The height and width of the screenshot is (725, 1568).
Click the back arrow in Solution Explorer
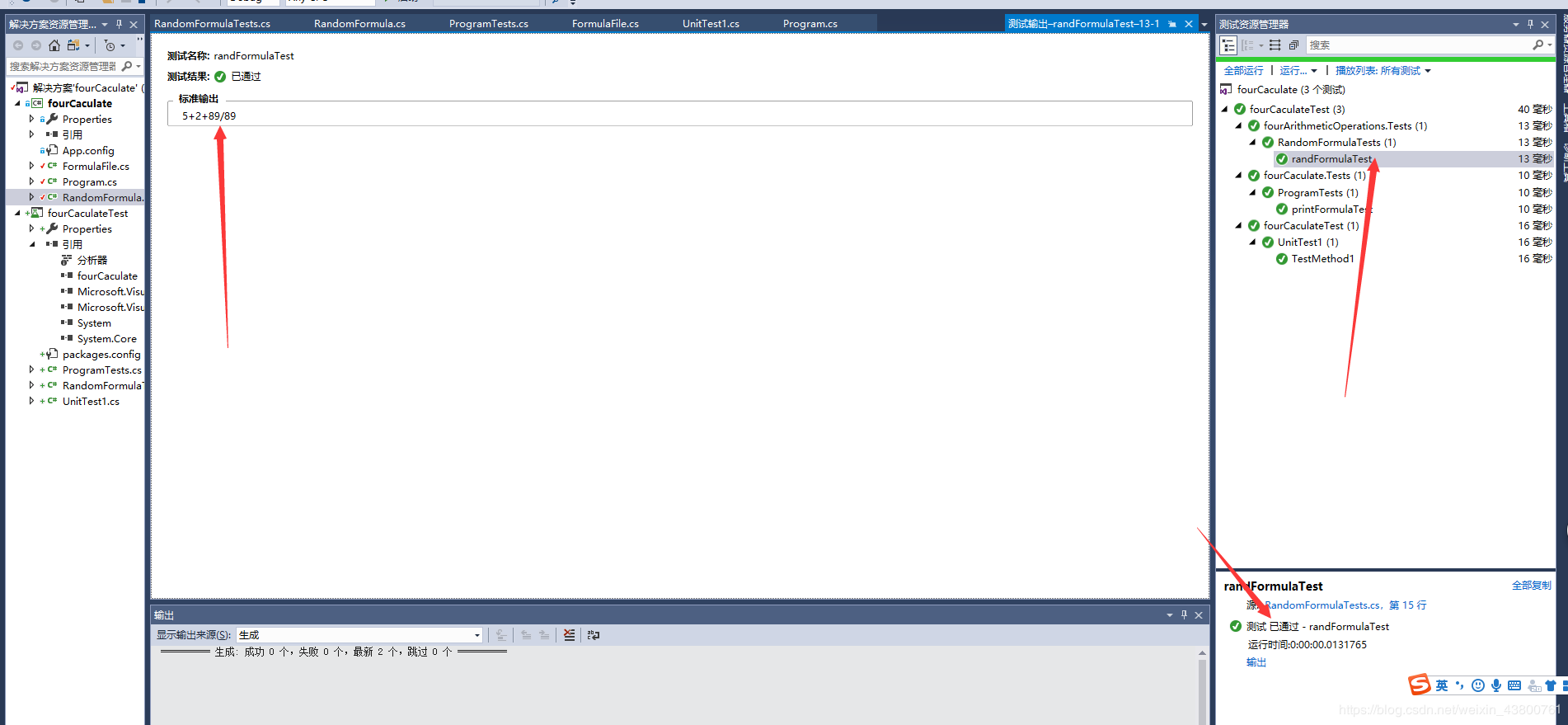(x=18, y=45)
